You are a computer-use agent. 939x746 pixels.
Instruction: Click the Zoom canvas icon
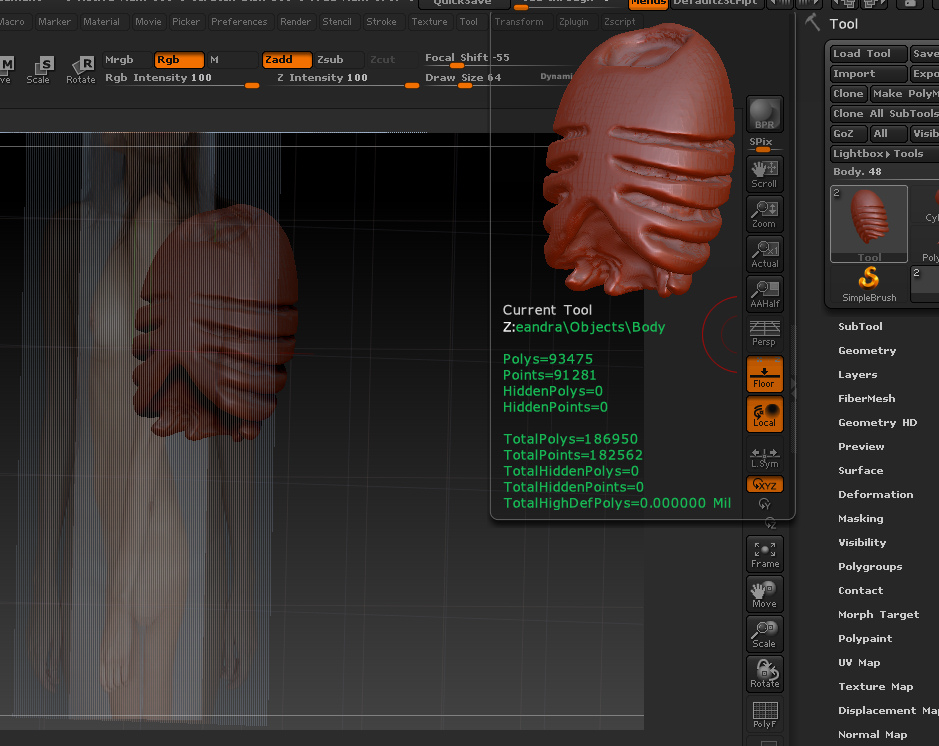[x=765, y=213]
